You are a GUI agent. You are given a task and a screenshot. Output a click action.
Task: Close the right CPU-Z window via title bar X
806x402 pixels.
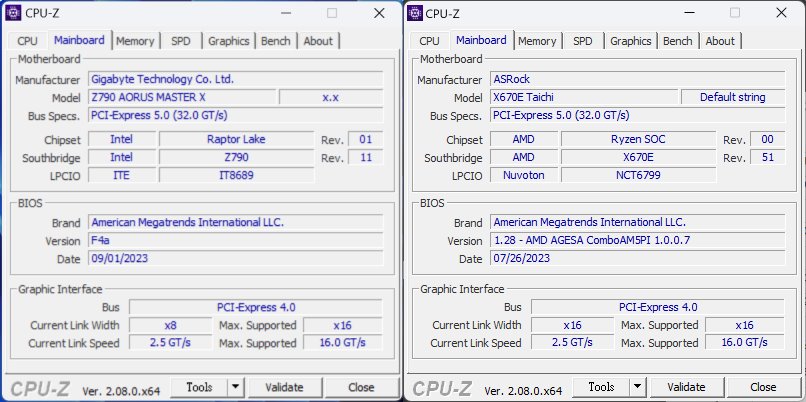point(780,13)
